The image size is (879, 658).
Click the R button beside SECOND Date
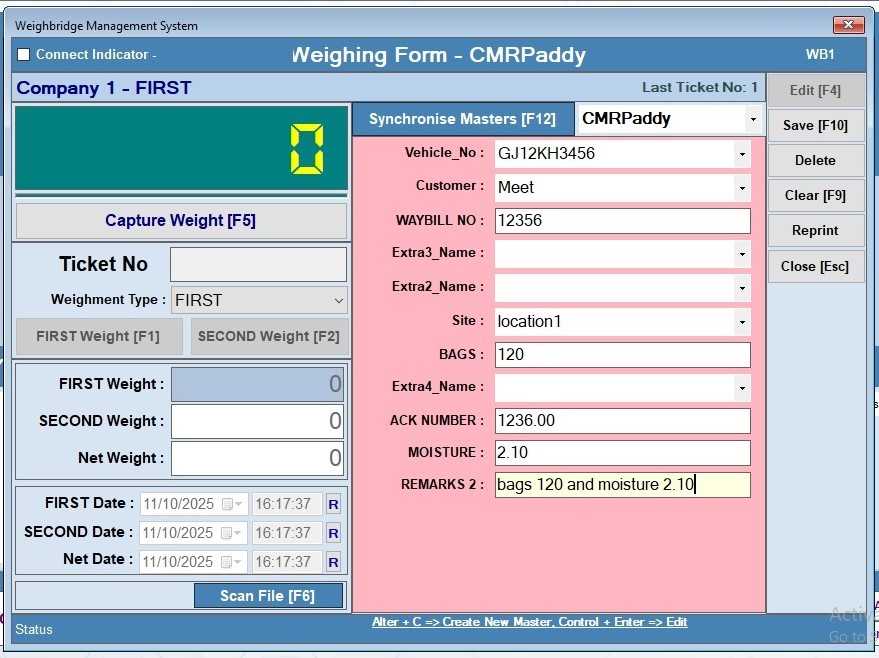tap(333, 533)
